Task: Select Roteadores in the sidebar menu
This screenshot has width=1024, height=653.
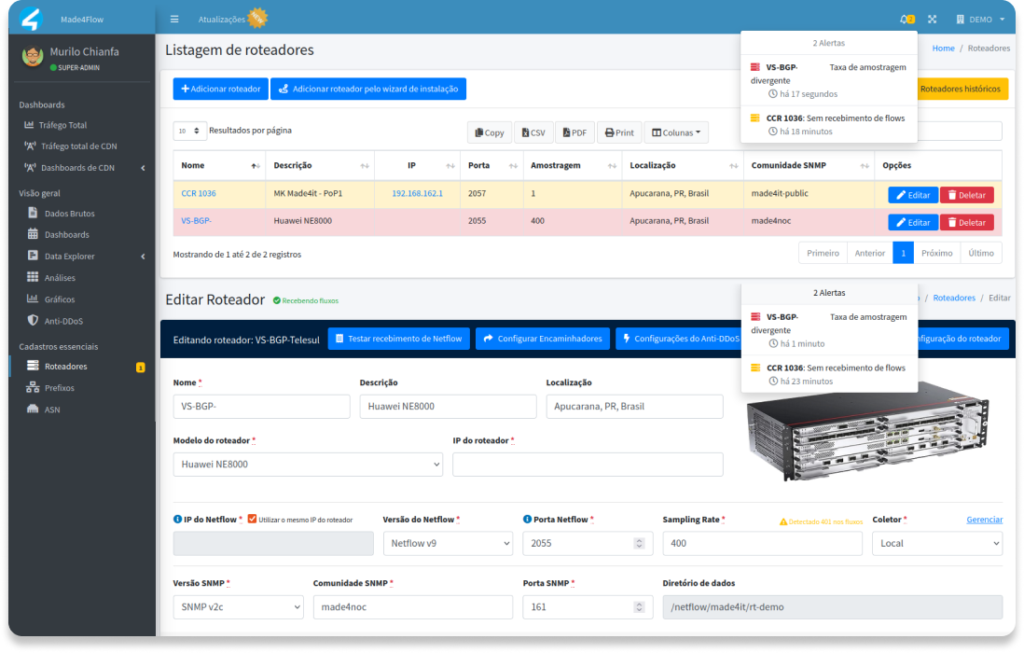Action: 65,366
